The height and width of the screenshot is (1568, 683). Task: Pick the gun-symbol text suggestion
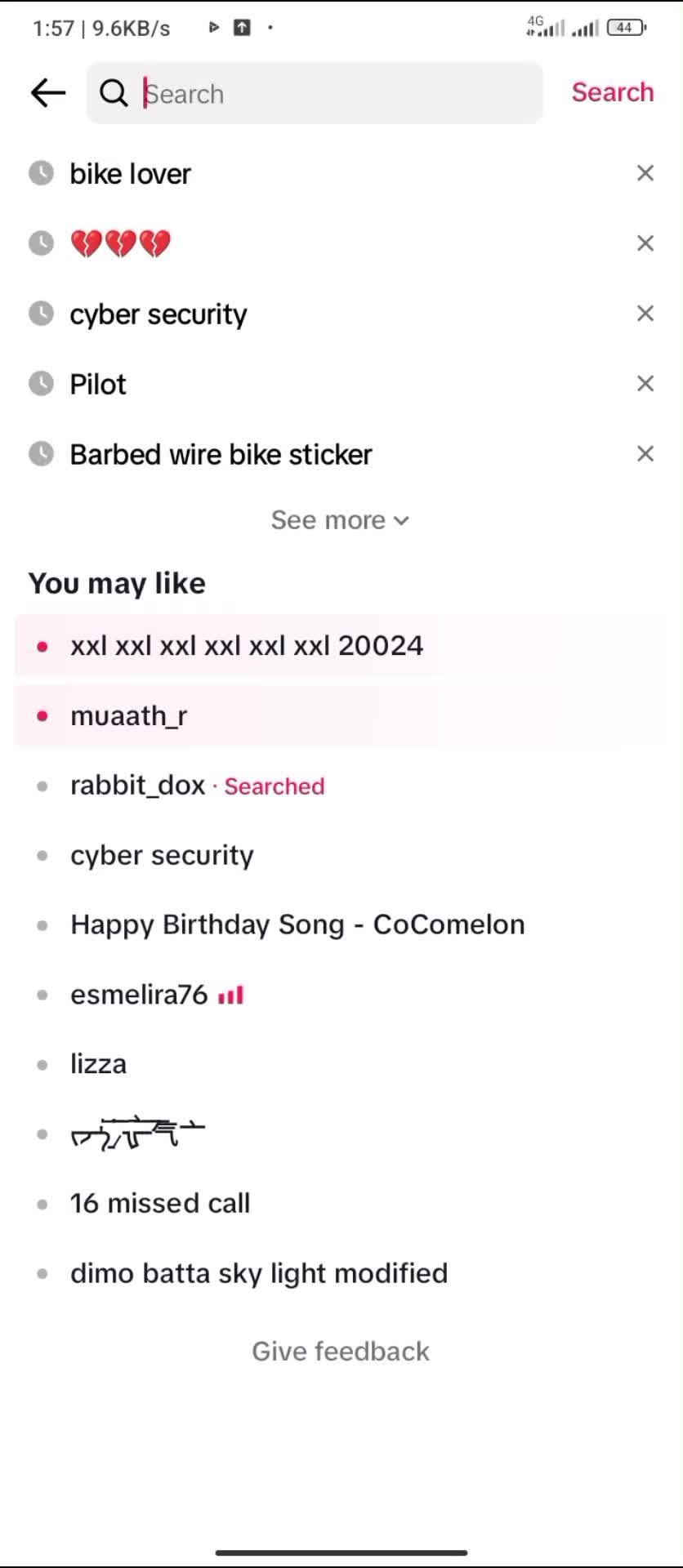click(x=137, y=1134)
